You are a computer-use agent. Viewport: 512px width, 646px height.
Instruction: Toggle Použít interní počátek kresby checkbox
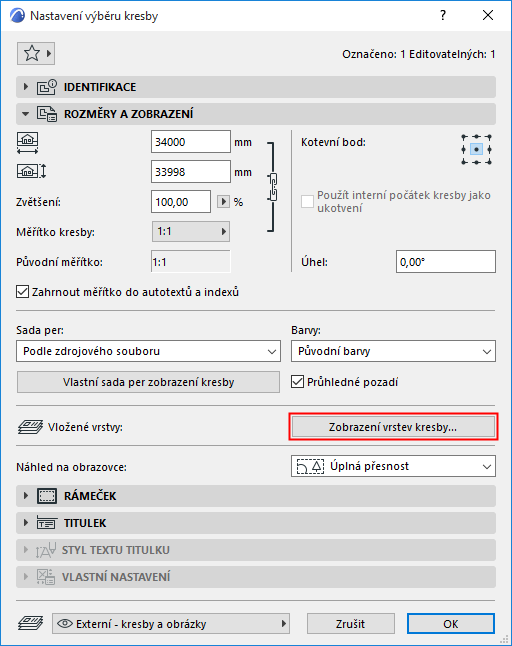click(307, 201)
